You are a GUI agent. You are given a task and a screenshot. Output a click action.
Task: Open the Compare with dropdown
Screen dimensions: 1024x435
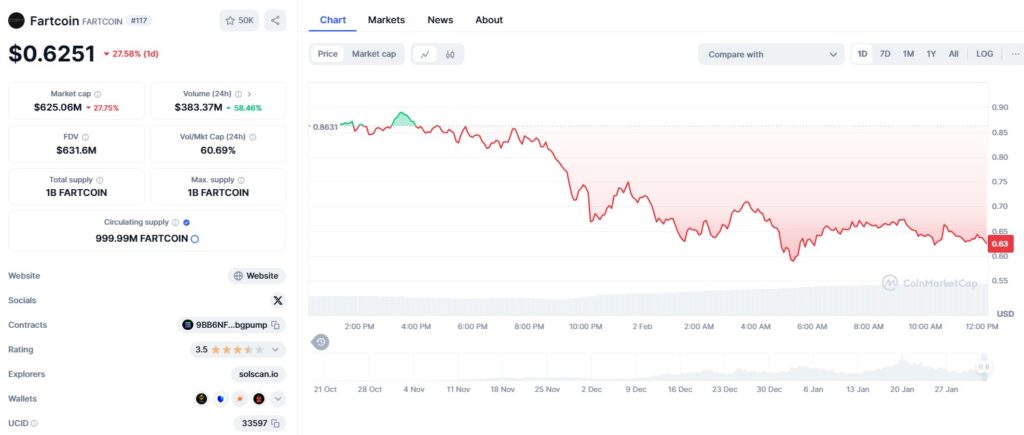click(771, 54)
